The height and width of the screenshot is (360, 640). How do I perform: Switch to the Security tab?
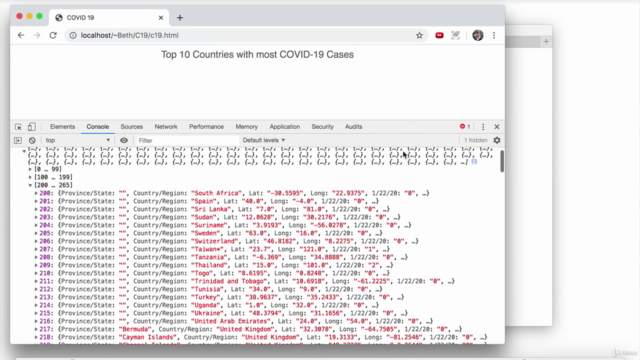click(x=322, y=127)
